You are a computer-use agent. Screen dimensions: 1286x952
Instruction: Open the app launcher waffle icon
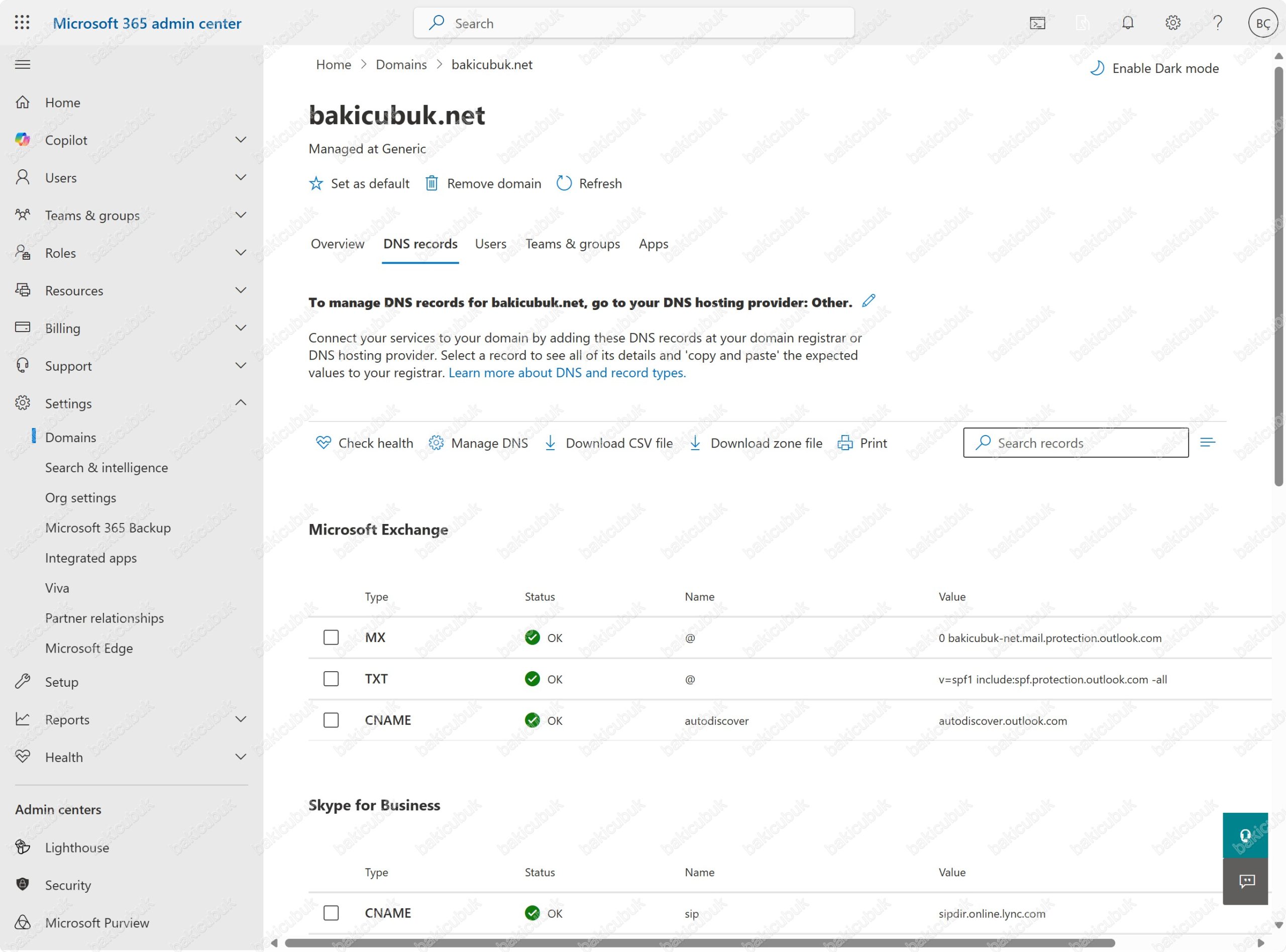point(22,23)
